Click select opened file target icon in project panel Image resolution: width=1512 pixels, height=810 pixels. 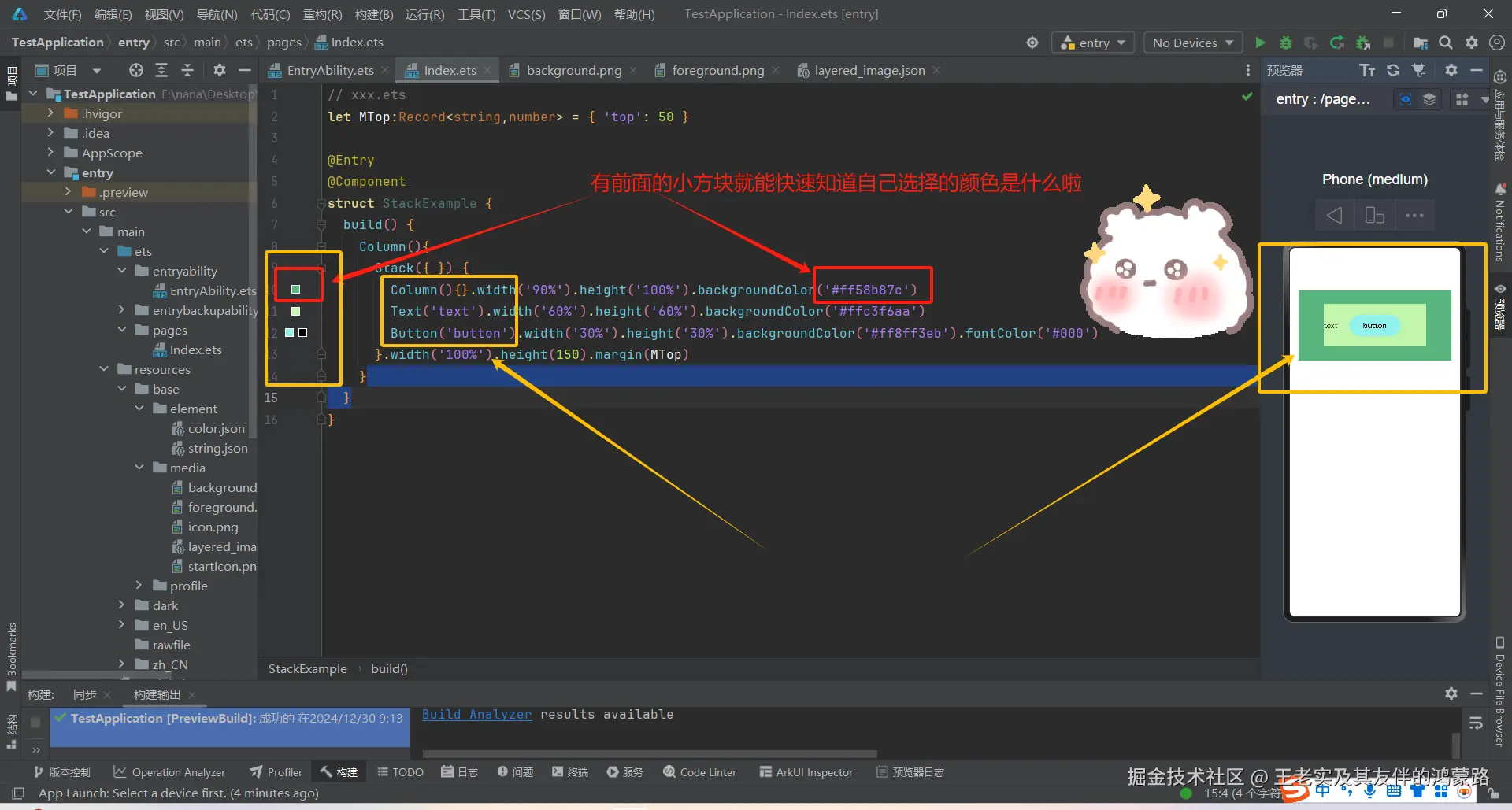136,70
